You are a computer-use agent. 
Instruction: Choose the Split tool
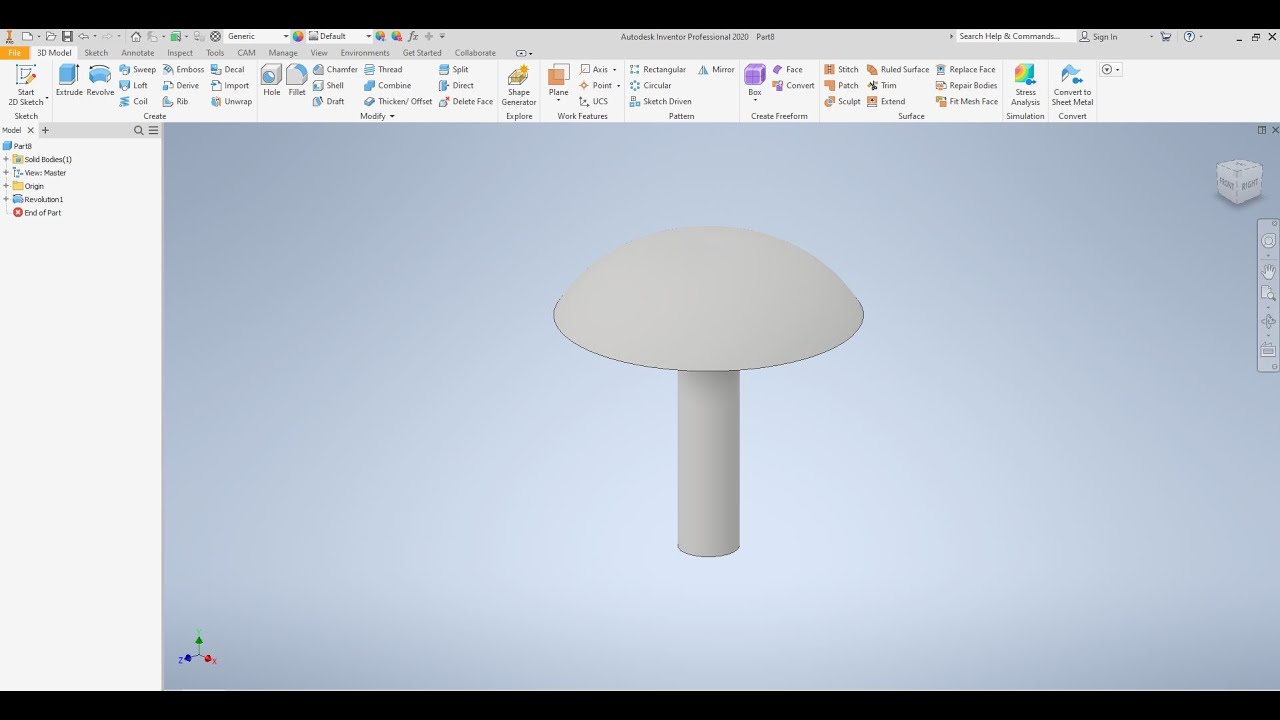(x=454, y=70)
